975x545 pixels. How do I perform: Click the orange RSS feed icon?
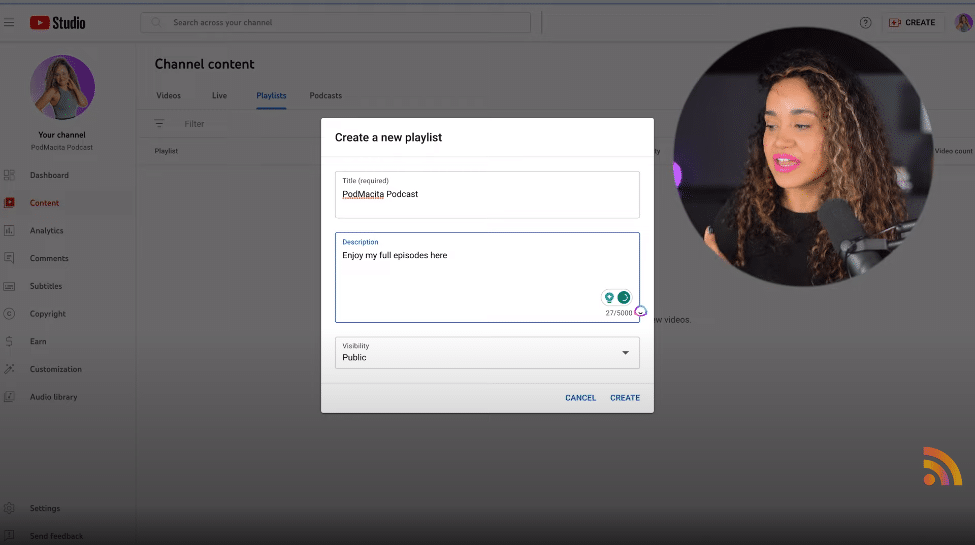coord(942,466)
